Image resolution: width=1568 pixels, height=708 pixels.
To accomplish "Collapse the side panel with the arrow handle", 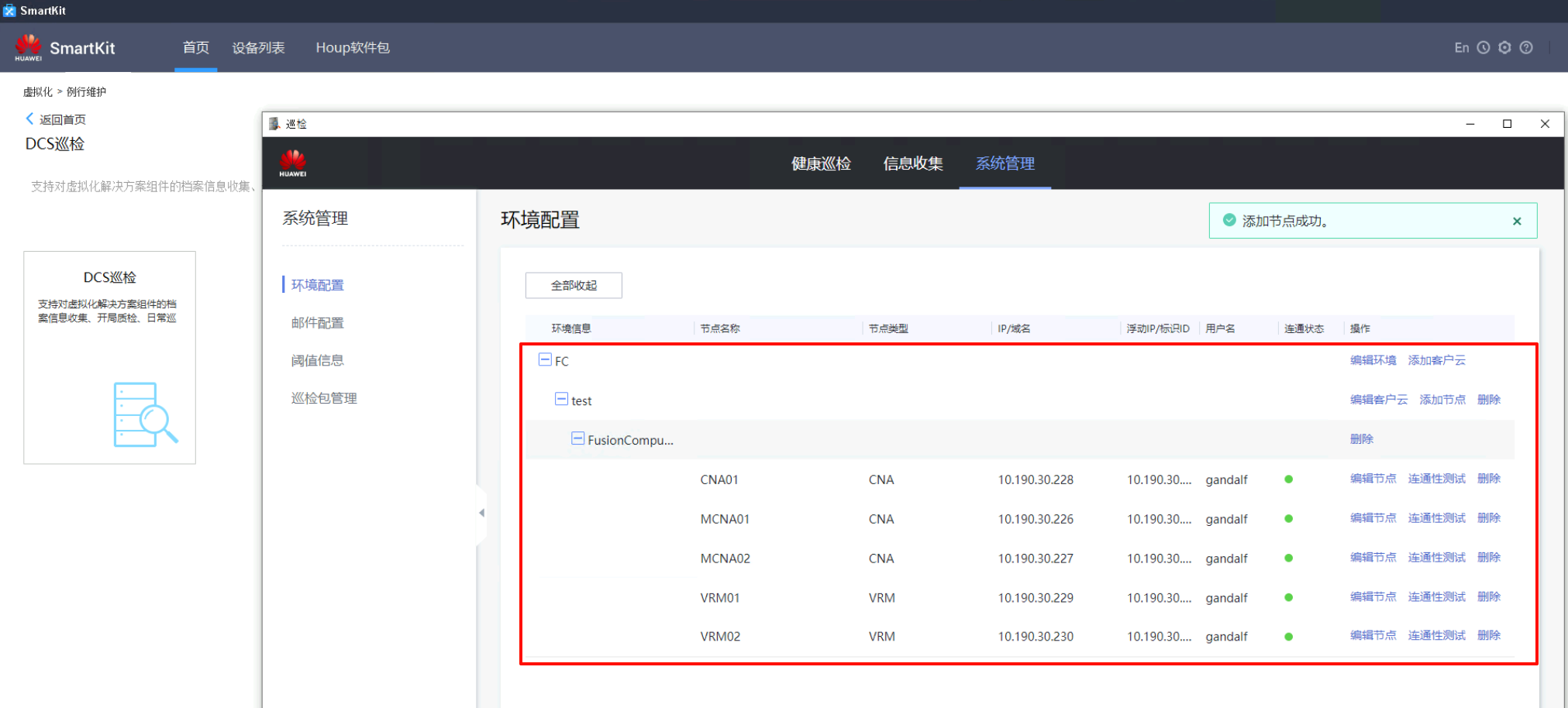I will (x=481, y=513).
